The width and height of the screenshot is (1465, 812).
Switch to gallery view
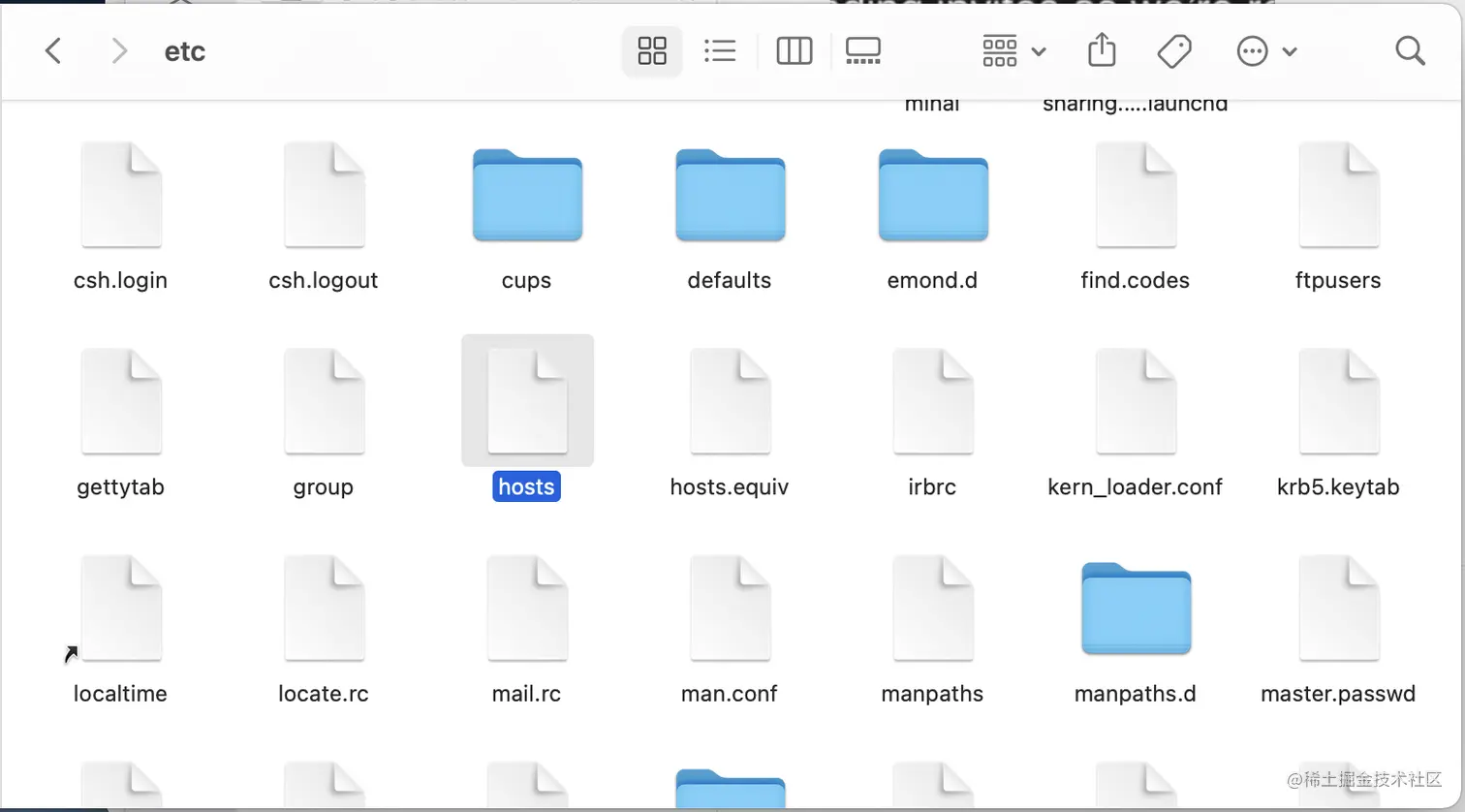click(863, 50)
